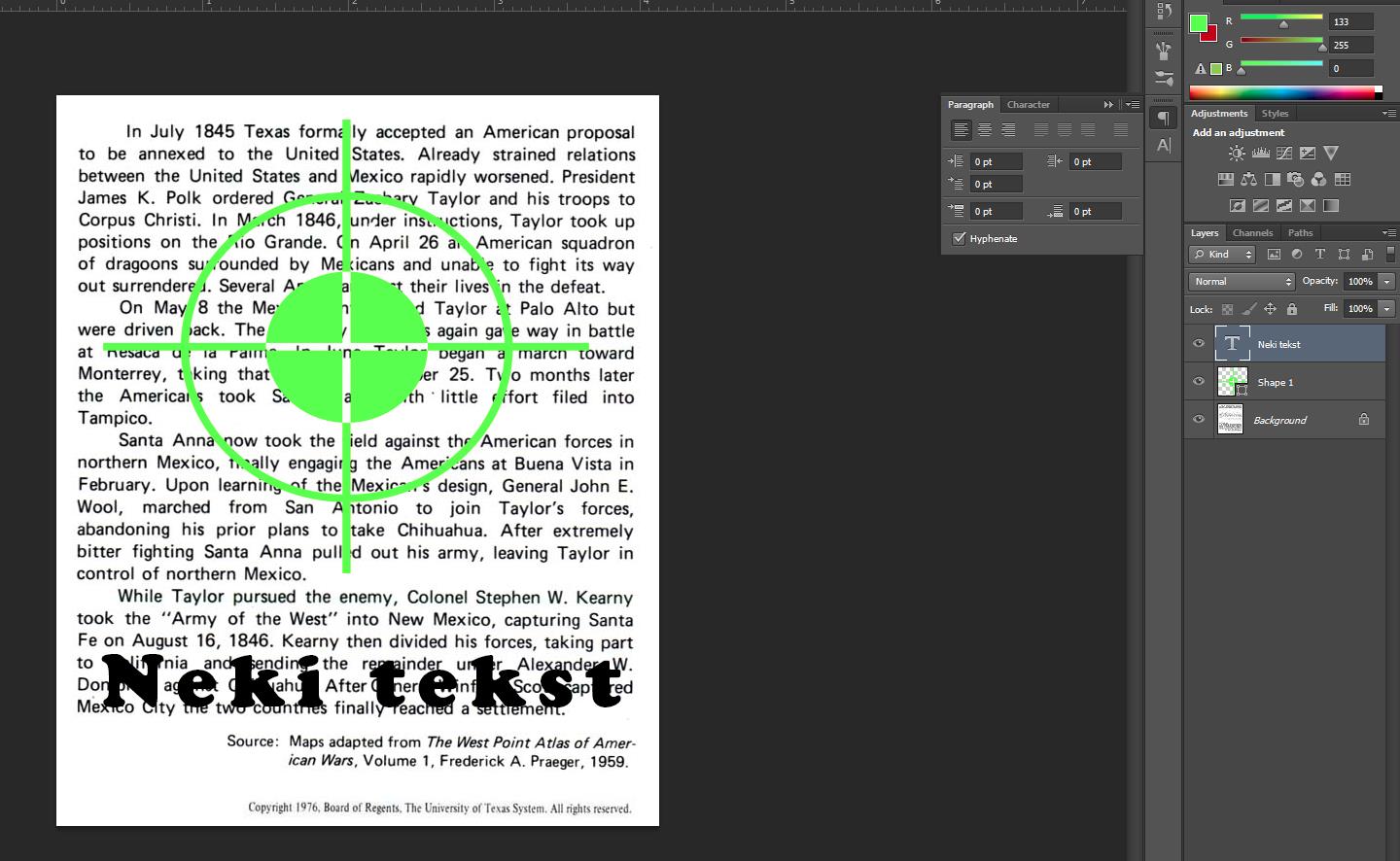This screenshot has height=861, width=1400.
Task: Select the Adjustments tab
Action: click(x=1219, y=114)
